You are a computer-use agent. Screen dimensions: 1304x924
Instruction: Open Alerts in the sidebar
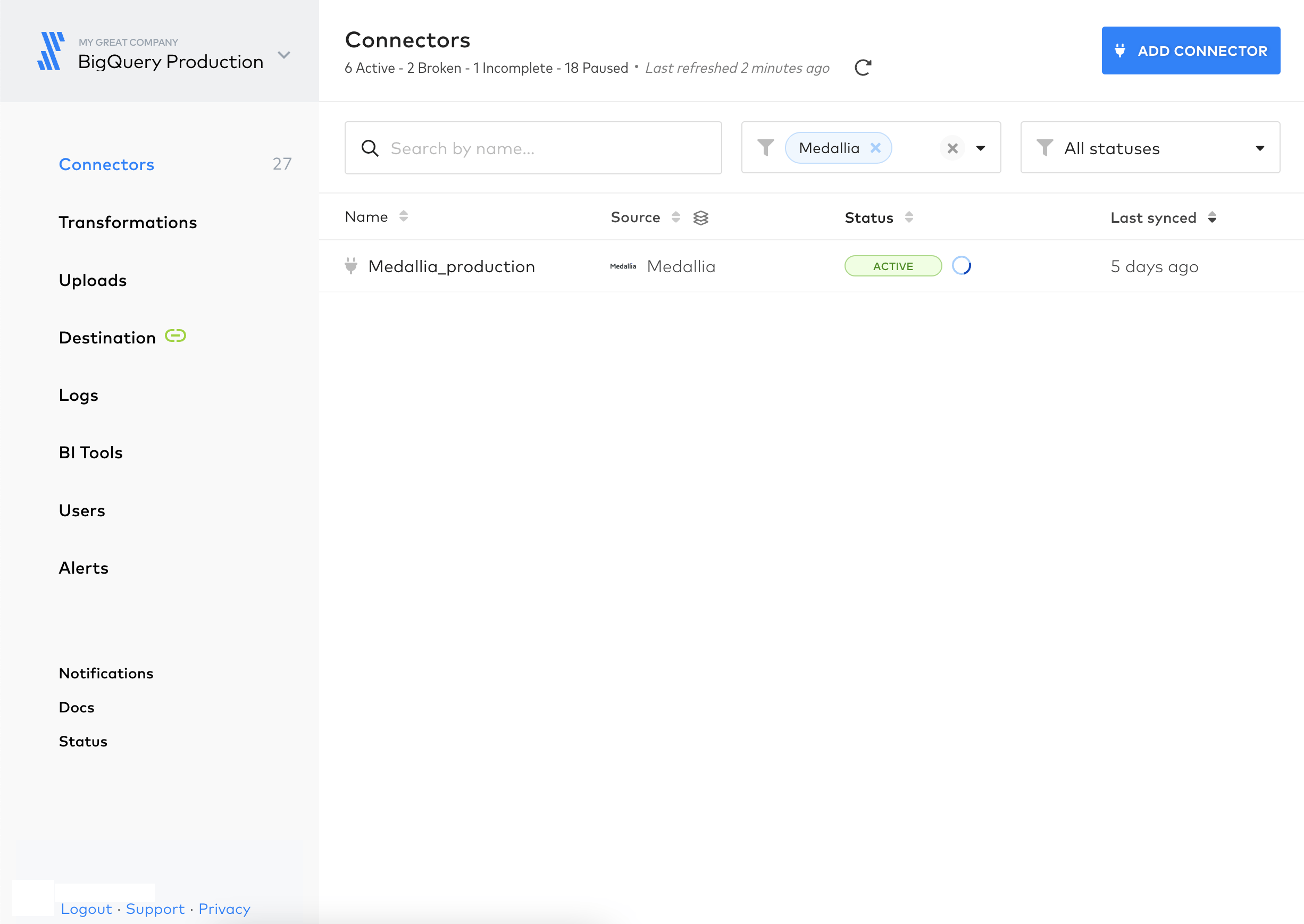pyautogui.click(x=83, y=568)
